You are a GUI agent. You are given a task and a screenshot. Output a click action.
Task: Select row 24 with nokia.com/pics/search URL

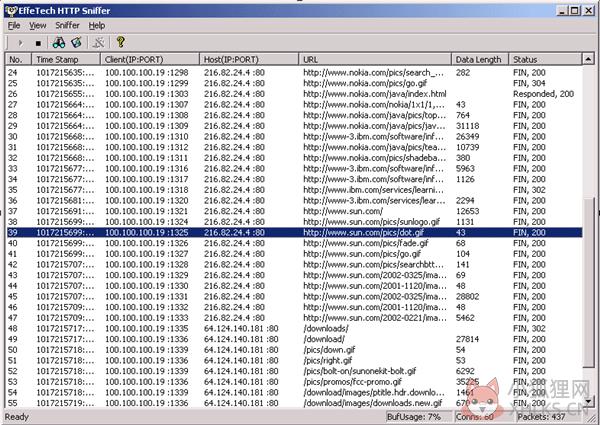[x=295, y=73]
